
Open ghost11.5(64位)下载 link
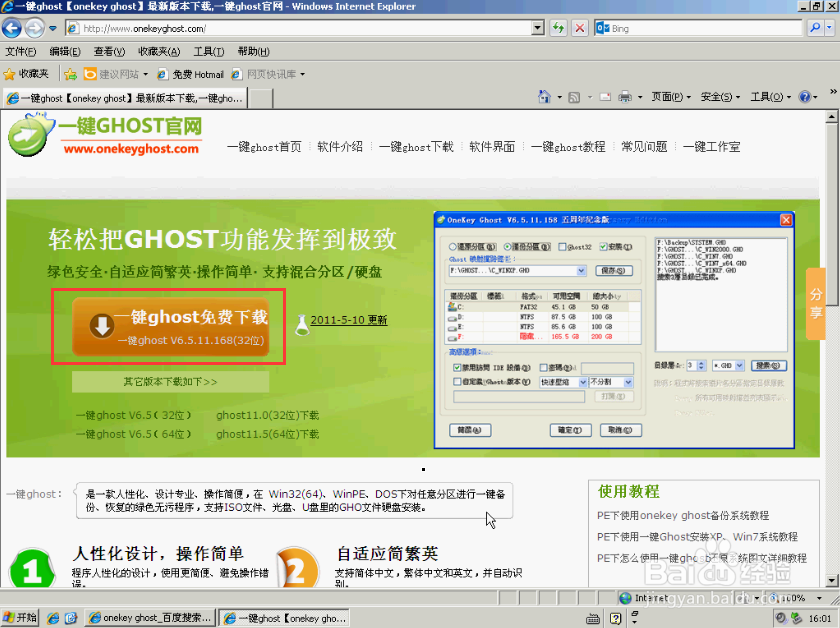267,434
